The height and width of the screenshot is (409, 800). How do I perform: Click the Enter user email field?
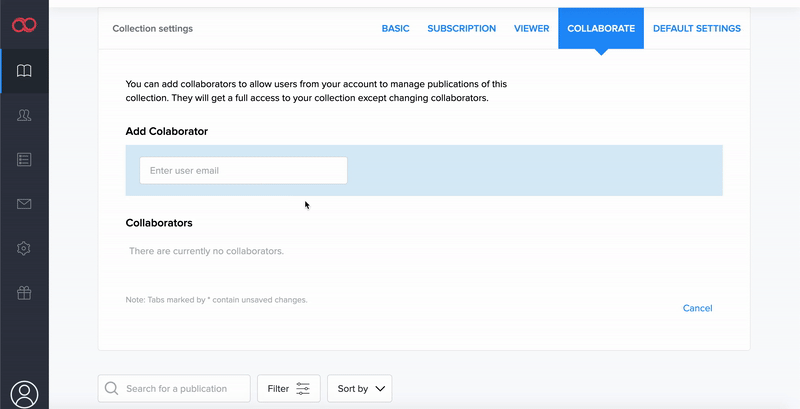tap(243, 171)
